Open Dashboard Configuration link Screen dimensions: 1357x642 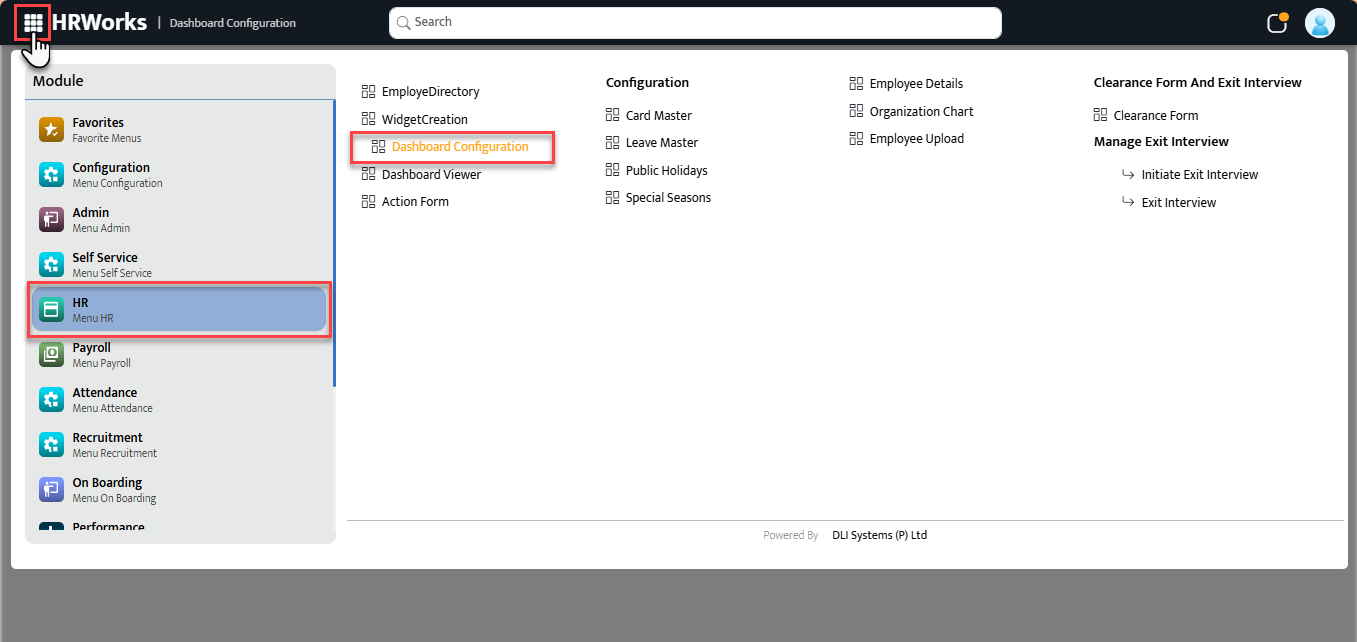coord(459,147)
